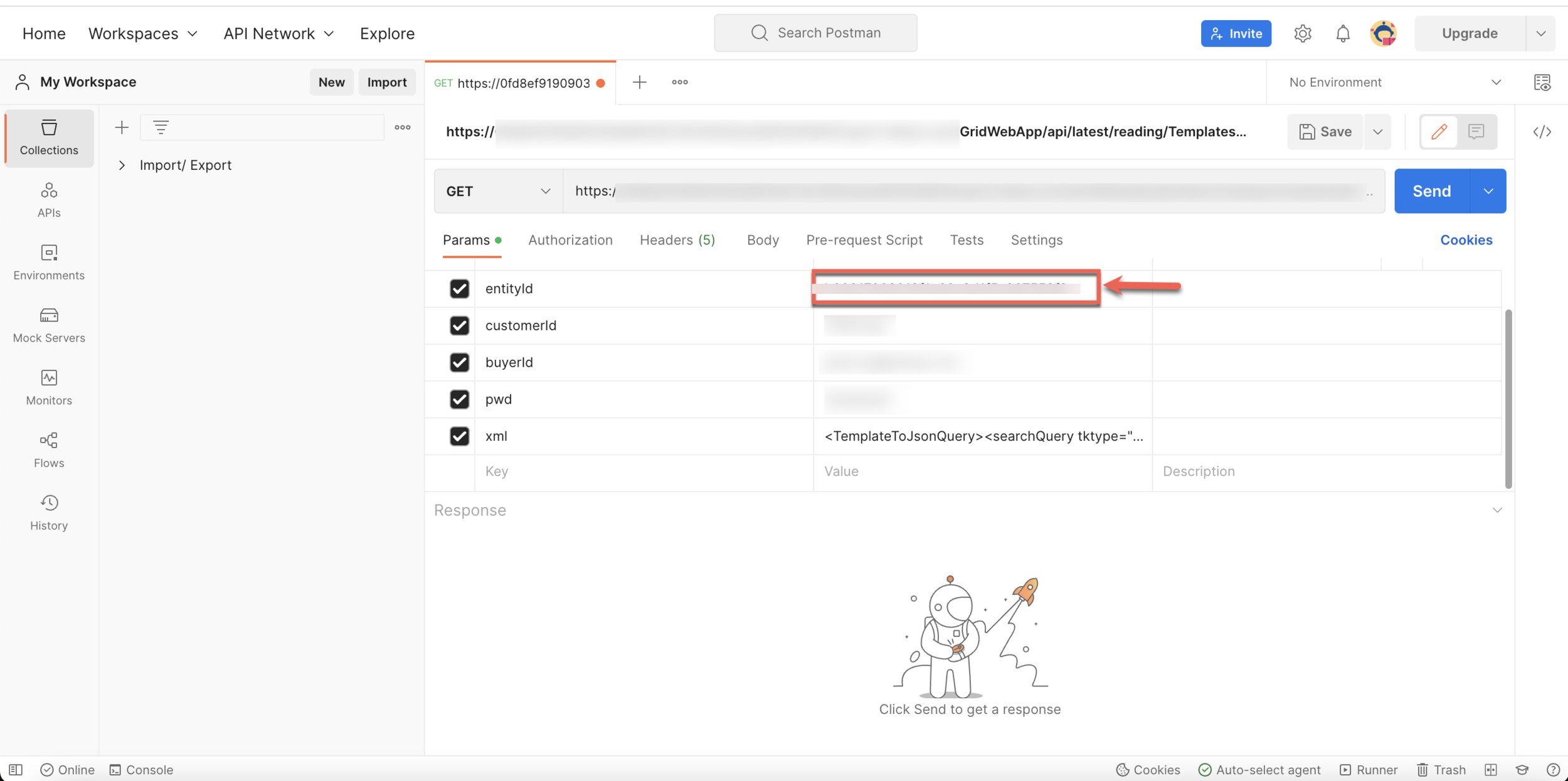Click the two-pane view layout icon

(1491, 770)
